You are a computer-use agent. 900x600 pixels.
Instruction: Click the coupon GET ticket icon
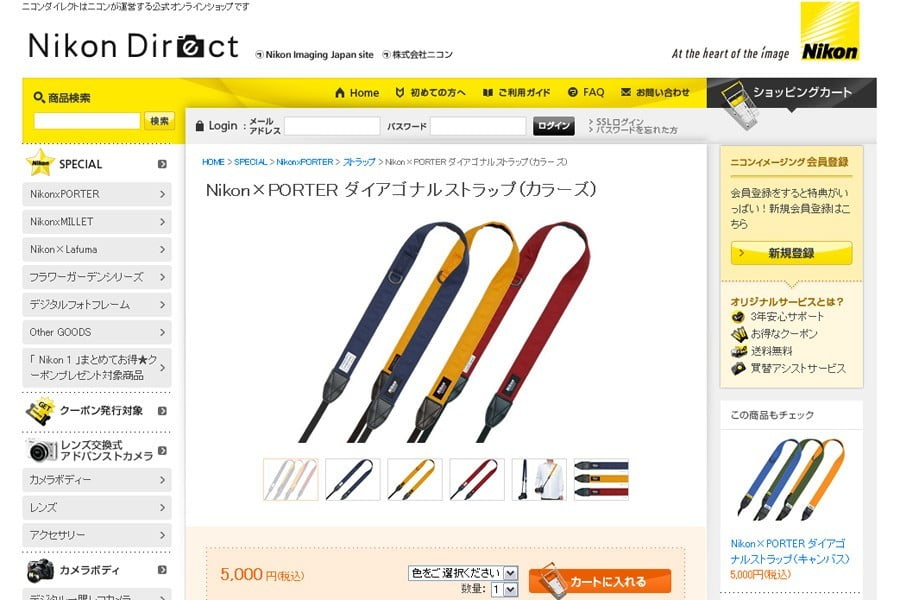pyautogui.click(x=39, y=411)
